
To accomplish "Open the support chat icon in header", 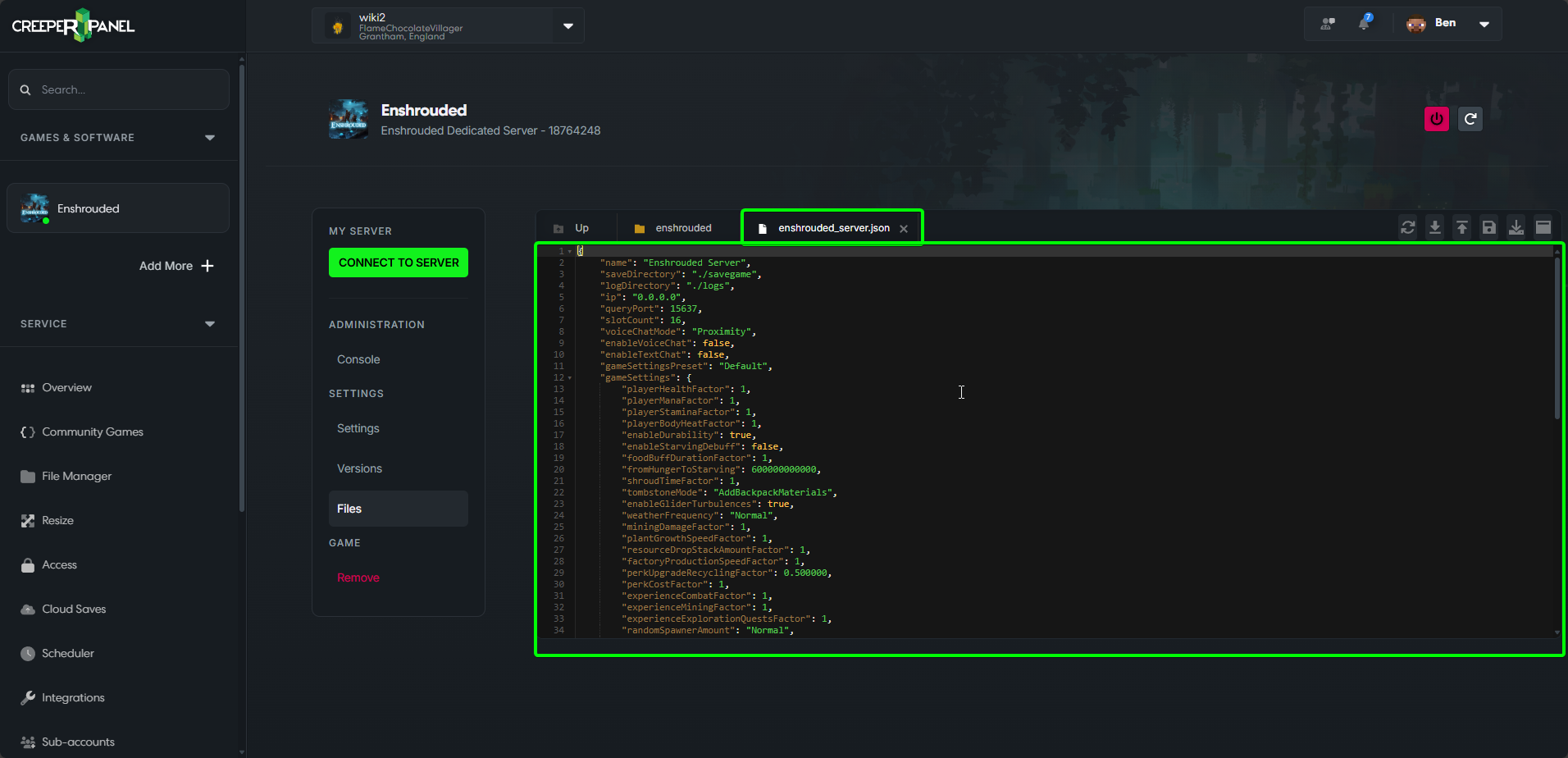I will (1328, 24).
